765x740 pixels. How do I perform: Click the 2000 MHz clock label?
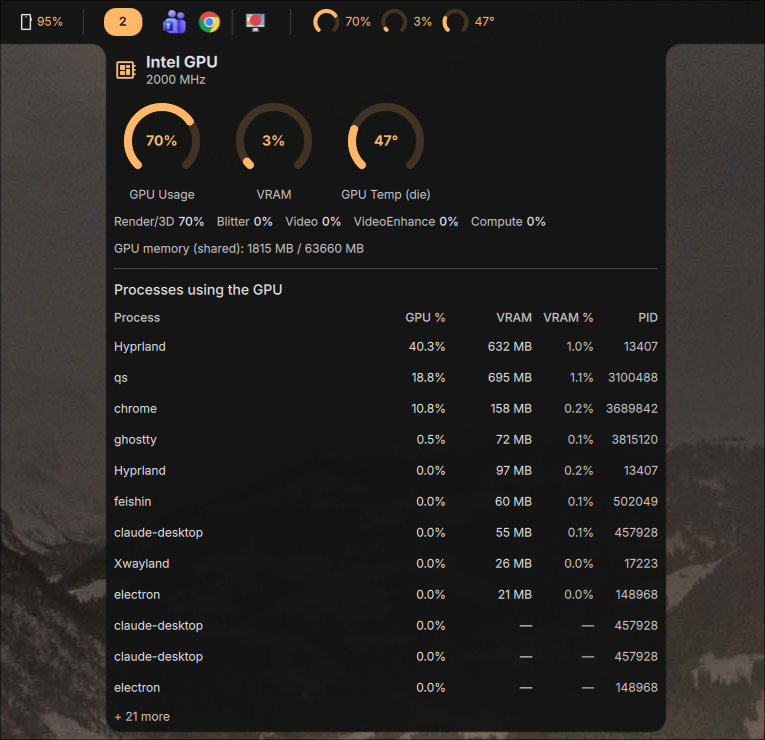176,80
